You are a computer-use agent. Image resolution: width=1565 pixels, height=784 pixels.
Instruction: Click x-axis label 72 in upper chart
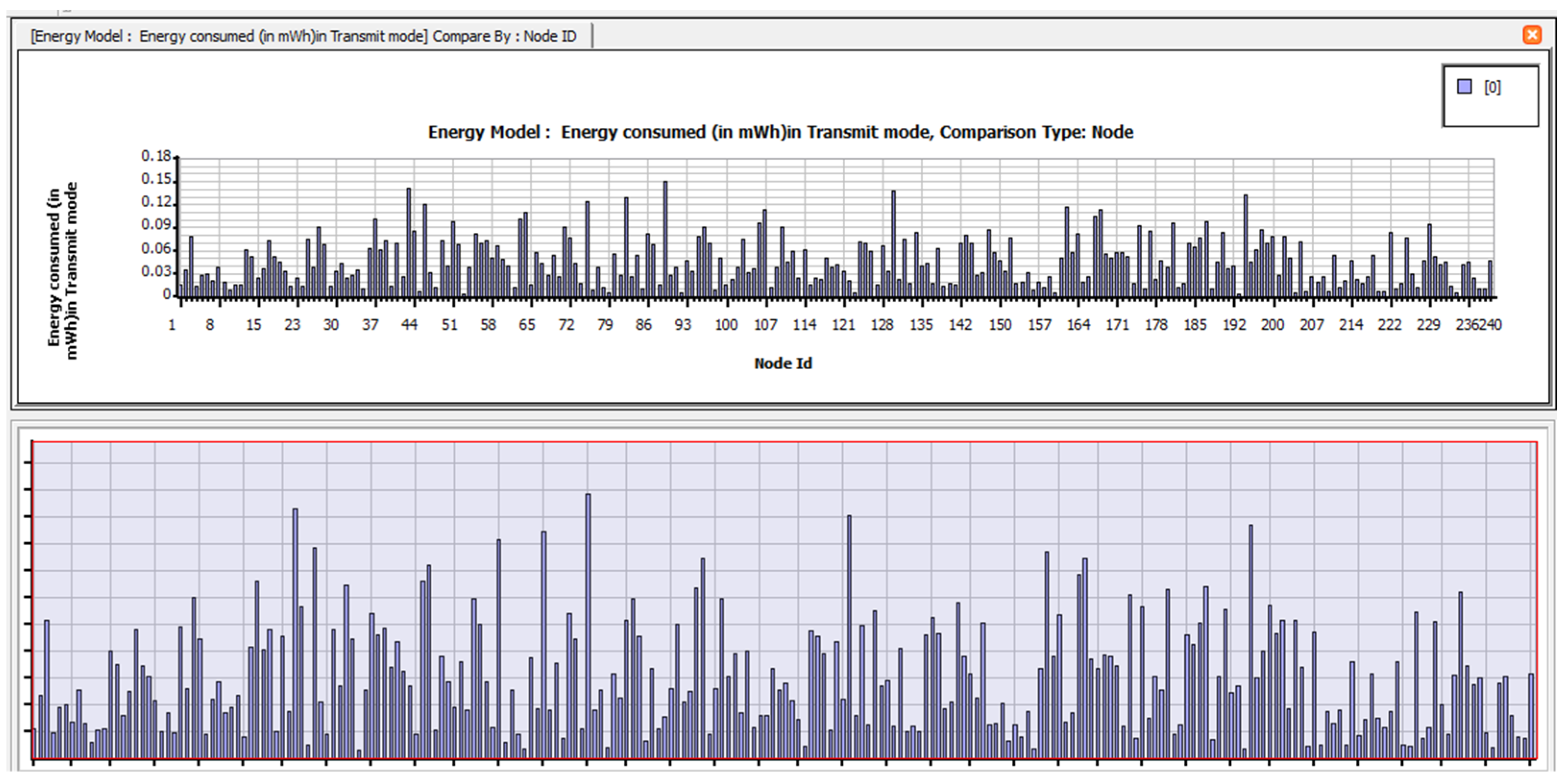click(566, 325)
